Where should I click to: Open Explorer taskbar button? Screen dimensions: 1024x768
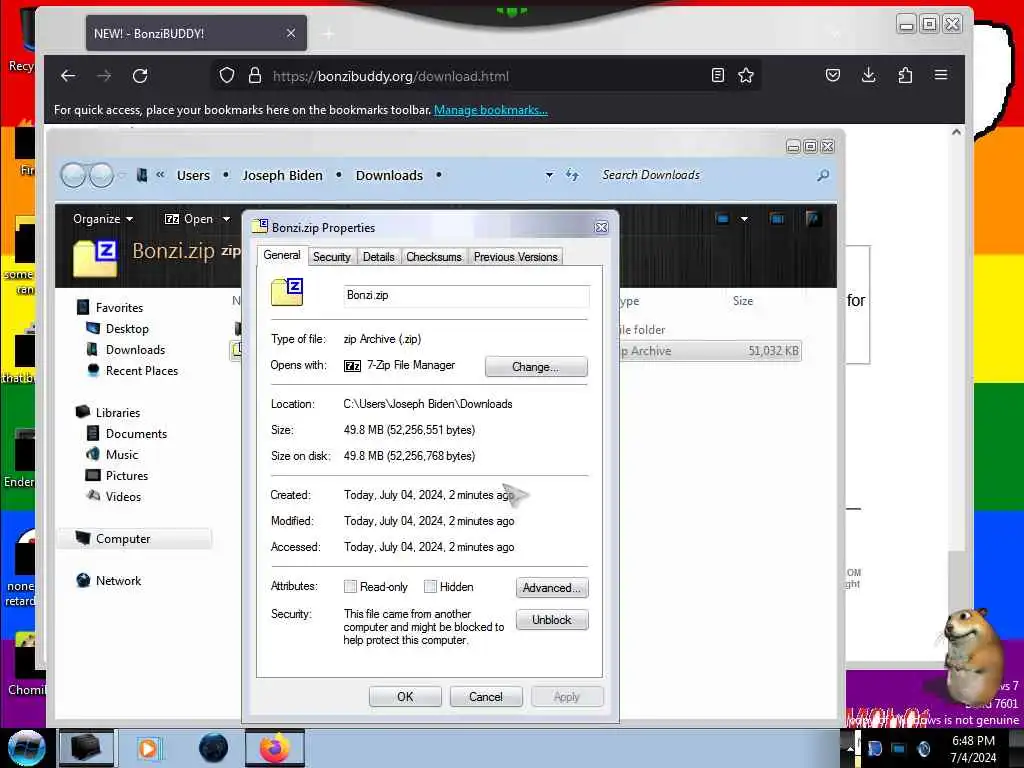point(86,748)
